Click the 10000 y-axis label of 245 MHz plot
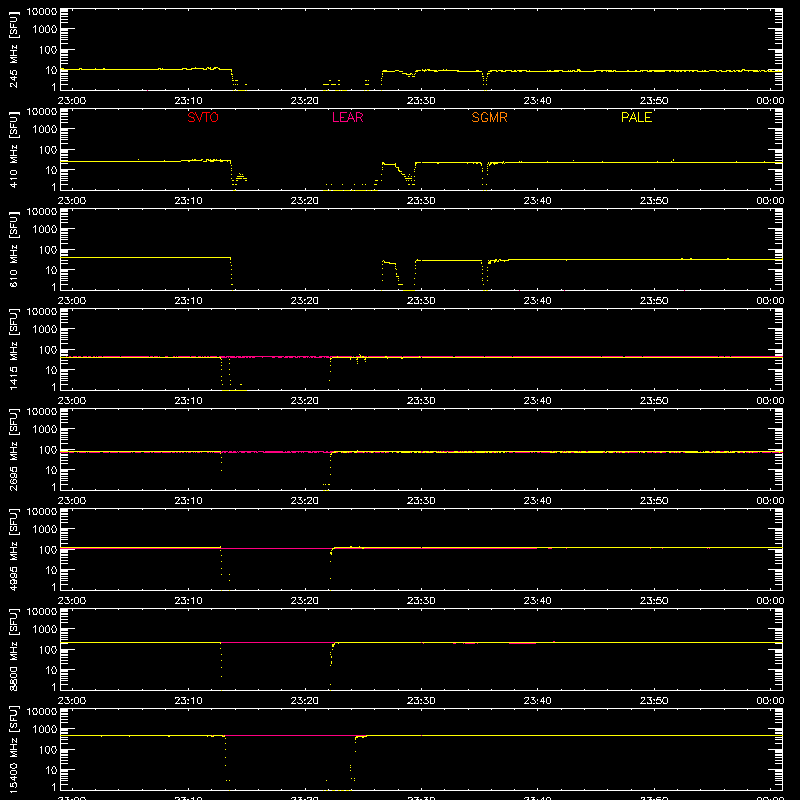This screenshot has height=800, width=800. 42,12
